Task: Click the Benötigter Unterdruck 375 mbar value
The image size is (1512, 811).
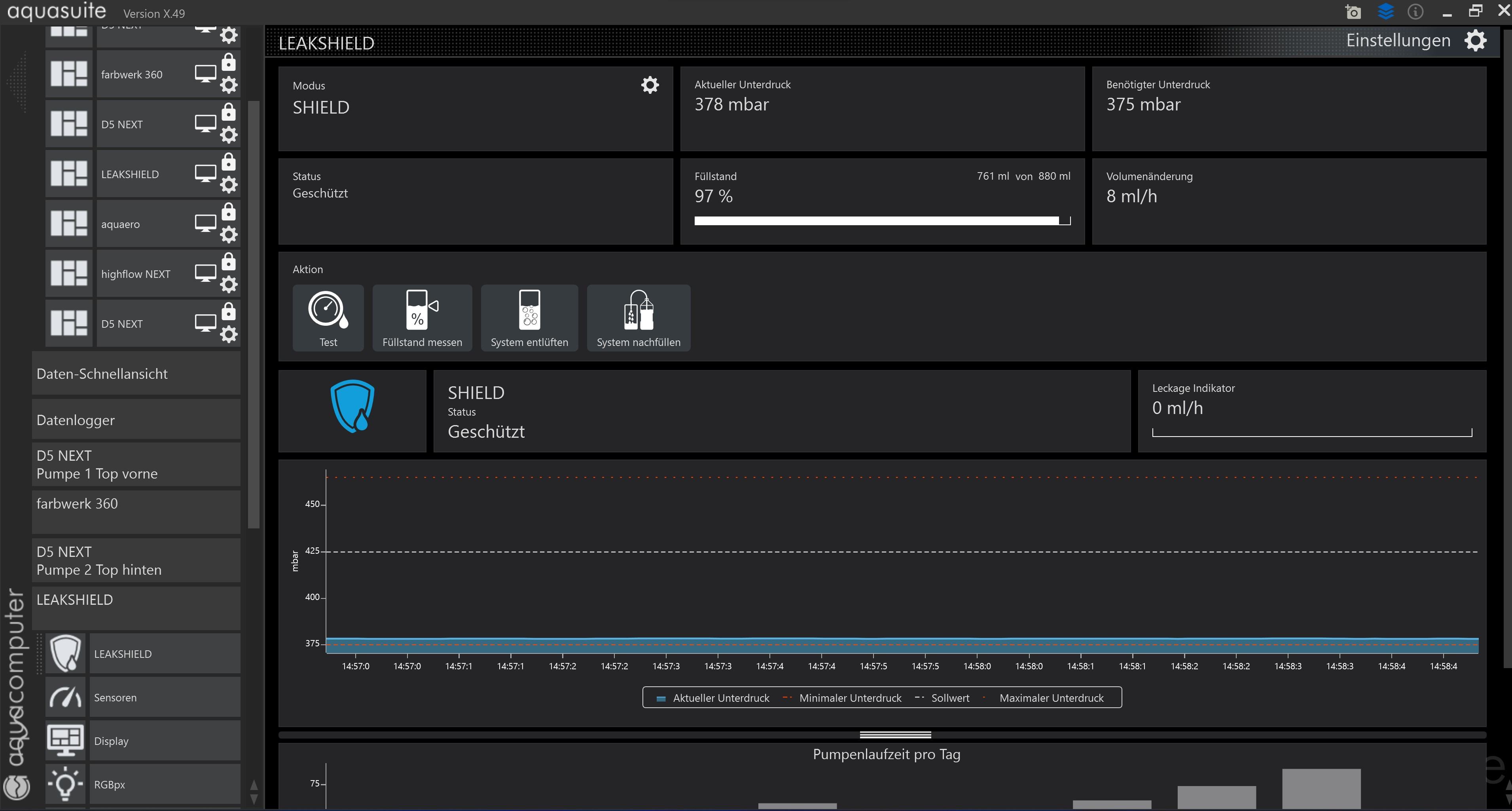Action: tap(1143, 104)
